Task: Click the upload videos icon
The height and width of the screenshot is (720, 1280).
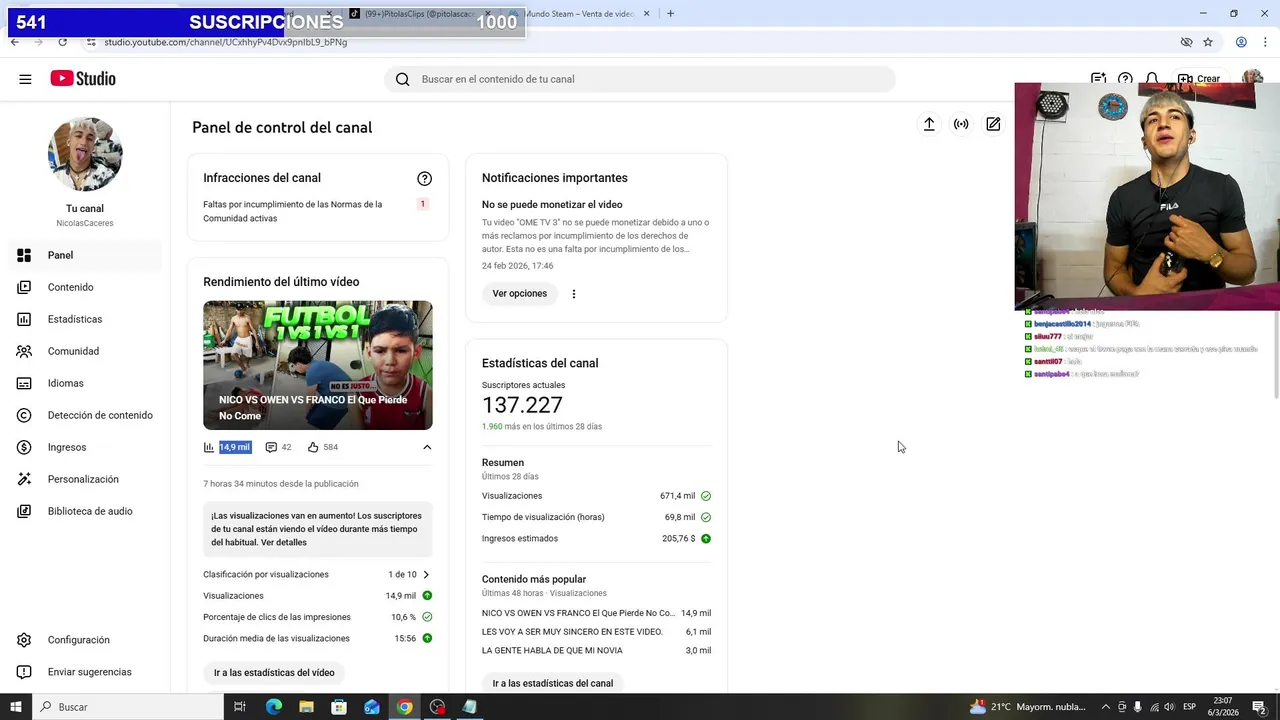Action: tap(929, 124)
